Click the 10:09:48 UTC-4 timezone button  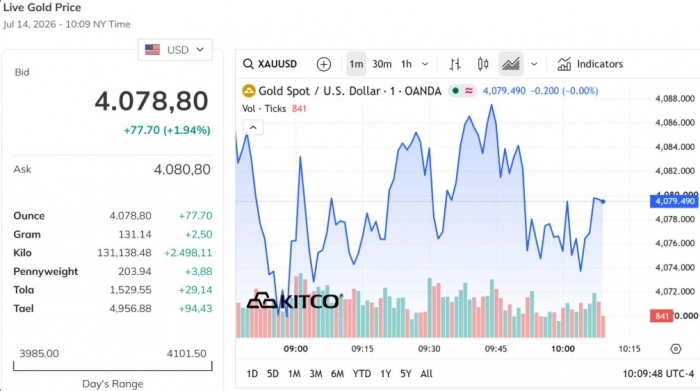tap(658, 374)
